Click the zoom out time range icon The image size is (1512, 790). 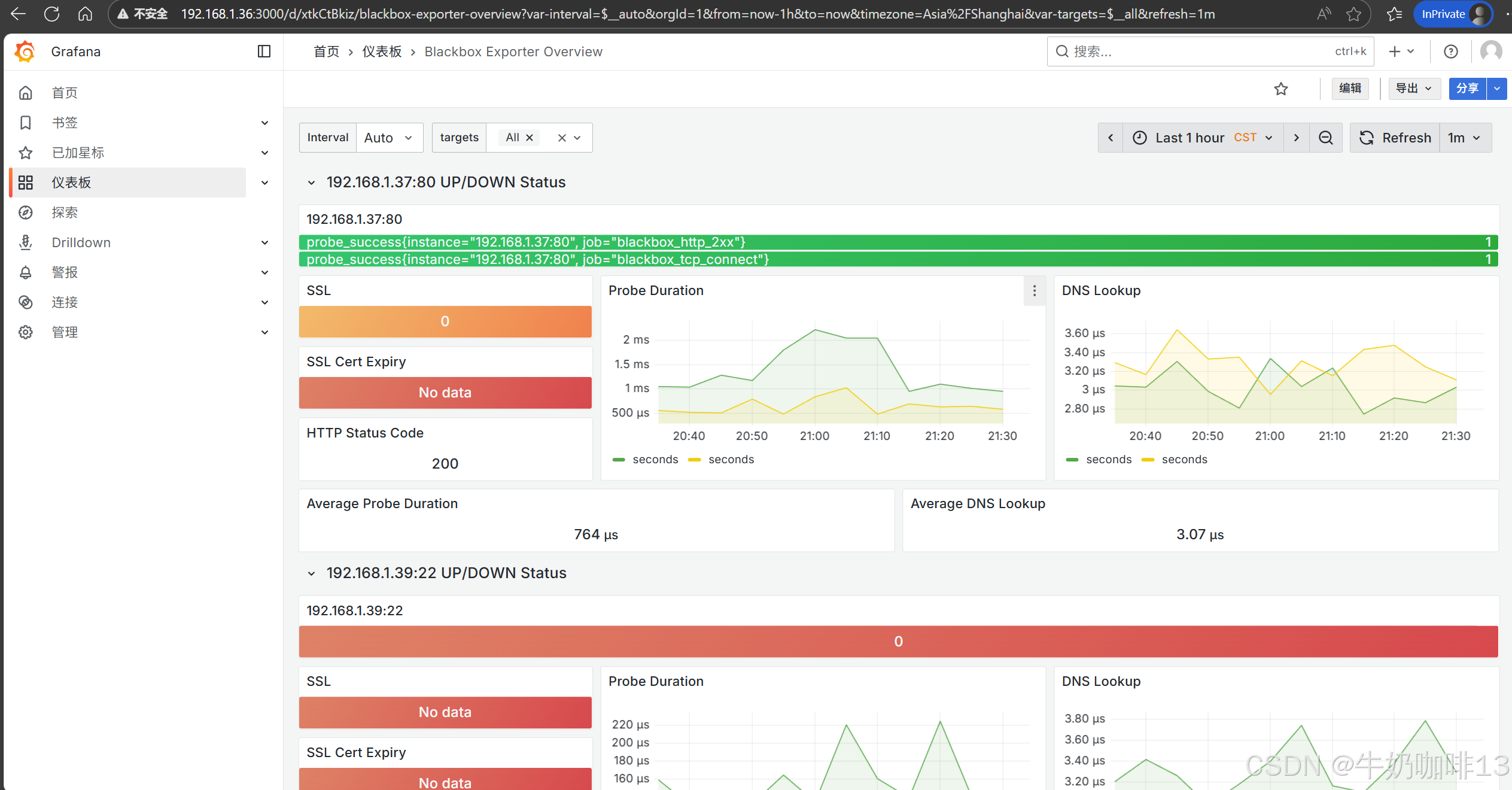point(1326,138)
